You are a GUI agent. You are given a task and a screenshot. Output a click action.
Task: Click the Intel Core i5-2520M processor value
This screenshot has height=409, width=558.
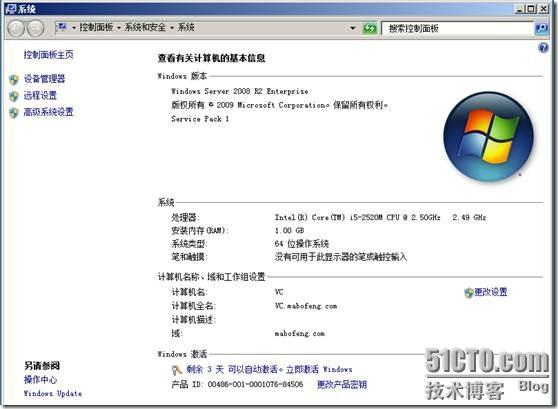tap(380, 217)
